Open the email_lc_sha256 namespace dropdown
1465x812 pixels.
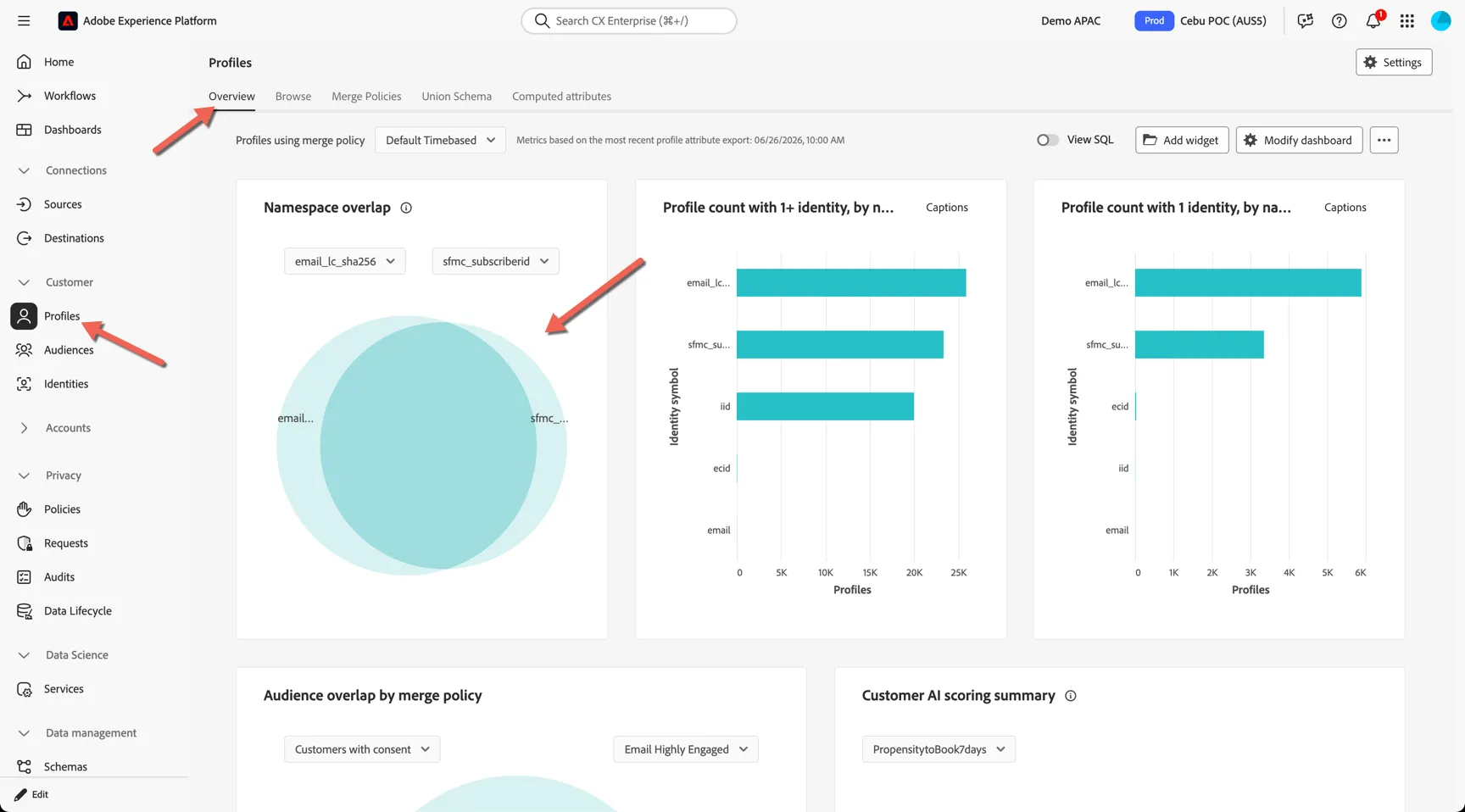345,261
